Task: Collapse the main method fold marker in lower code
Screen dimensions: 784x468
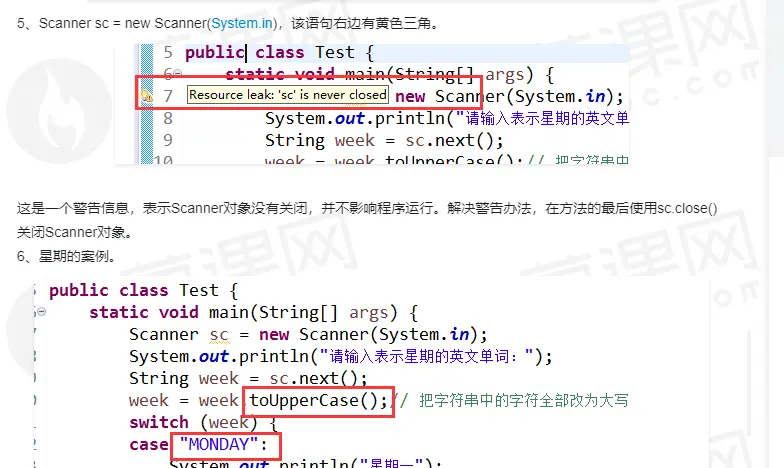Action: click(42, 312)
